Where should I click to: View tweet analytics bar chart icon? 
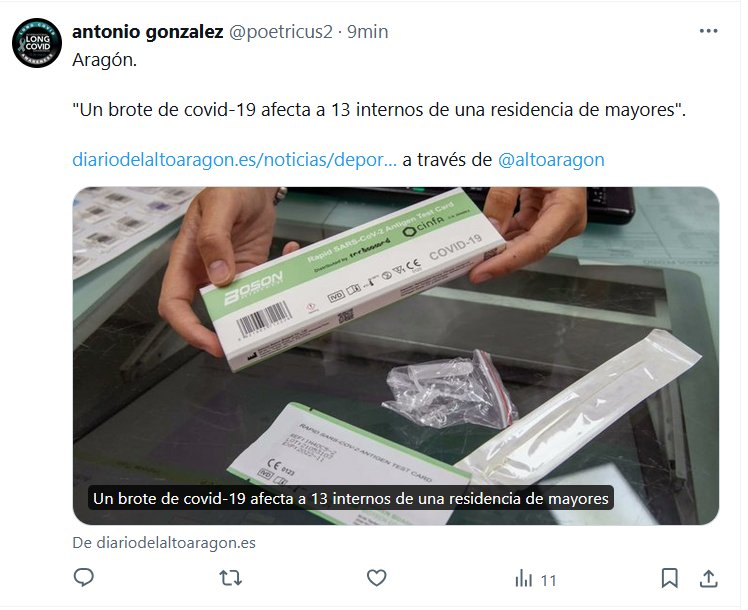(x=523, y=579)
